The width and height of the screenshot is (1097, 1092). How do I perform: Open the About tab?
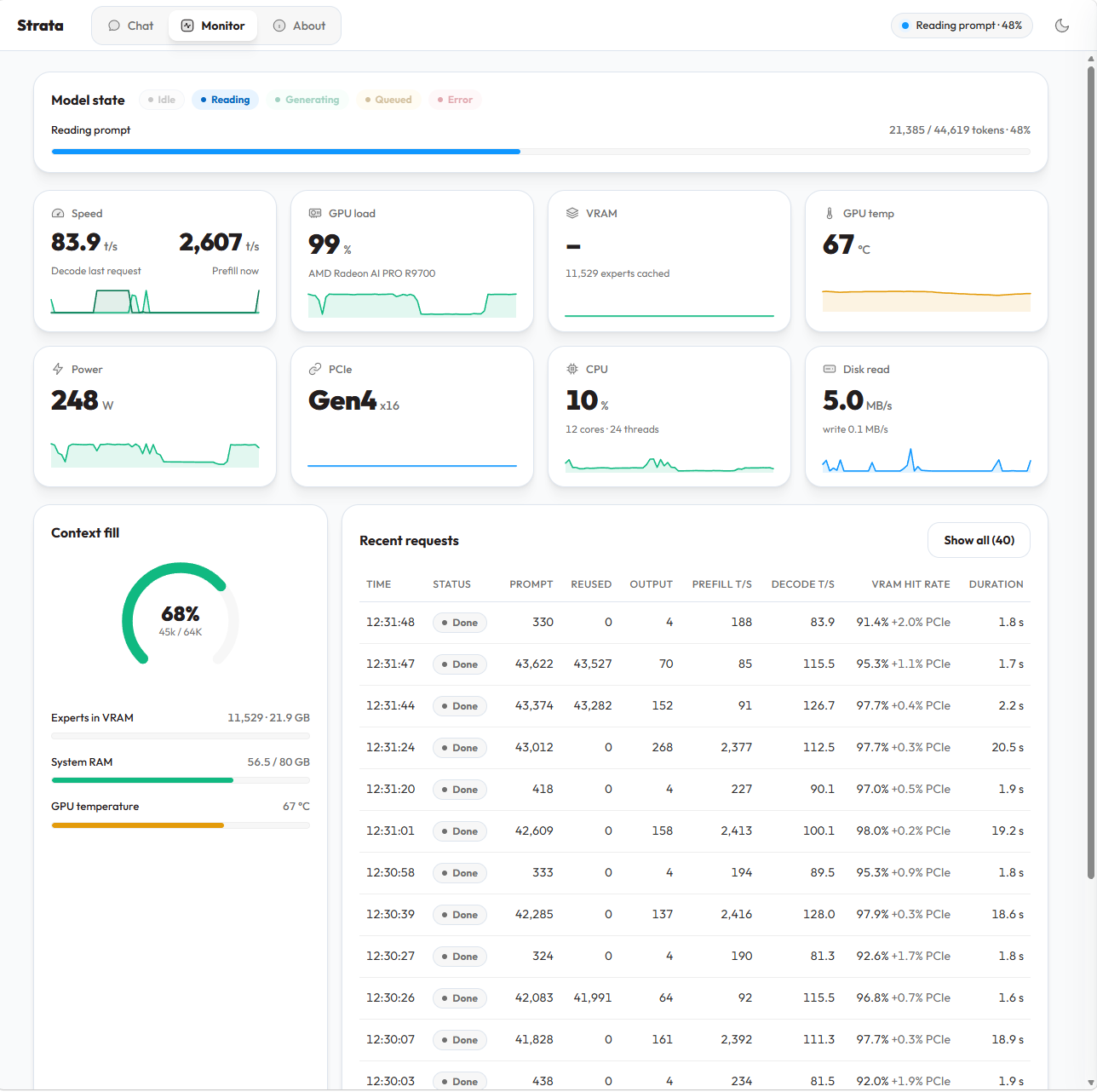[299, 26]
